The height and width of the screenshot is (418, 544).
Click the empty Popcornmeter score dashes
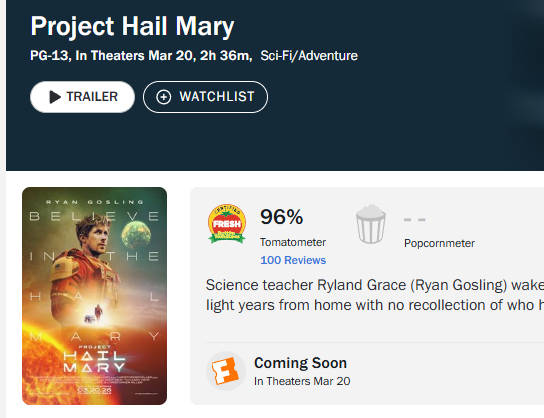tap(415, 220)
